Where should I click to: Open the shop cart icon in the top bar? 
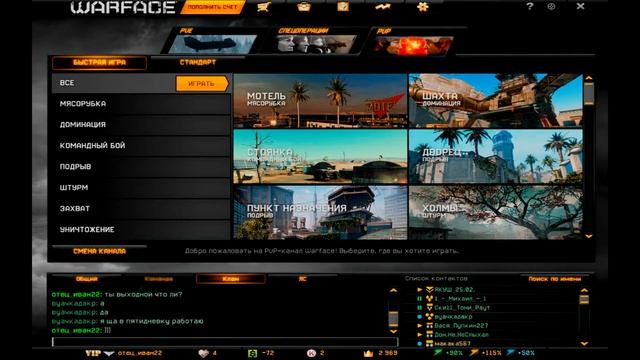click(264, 7)
